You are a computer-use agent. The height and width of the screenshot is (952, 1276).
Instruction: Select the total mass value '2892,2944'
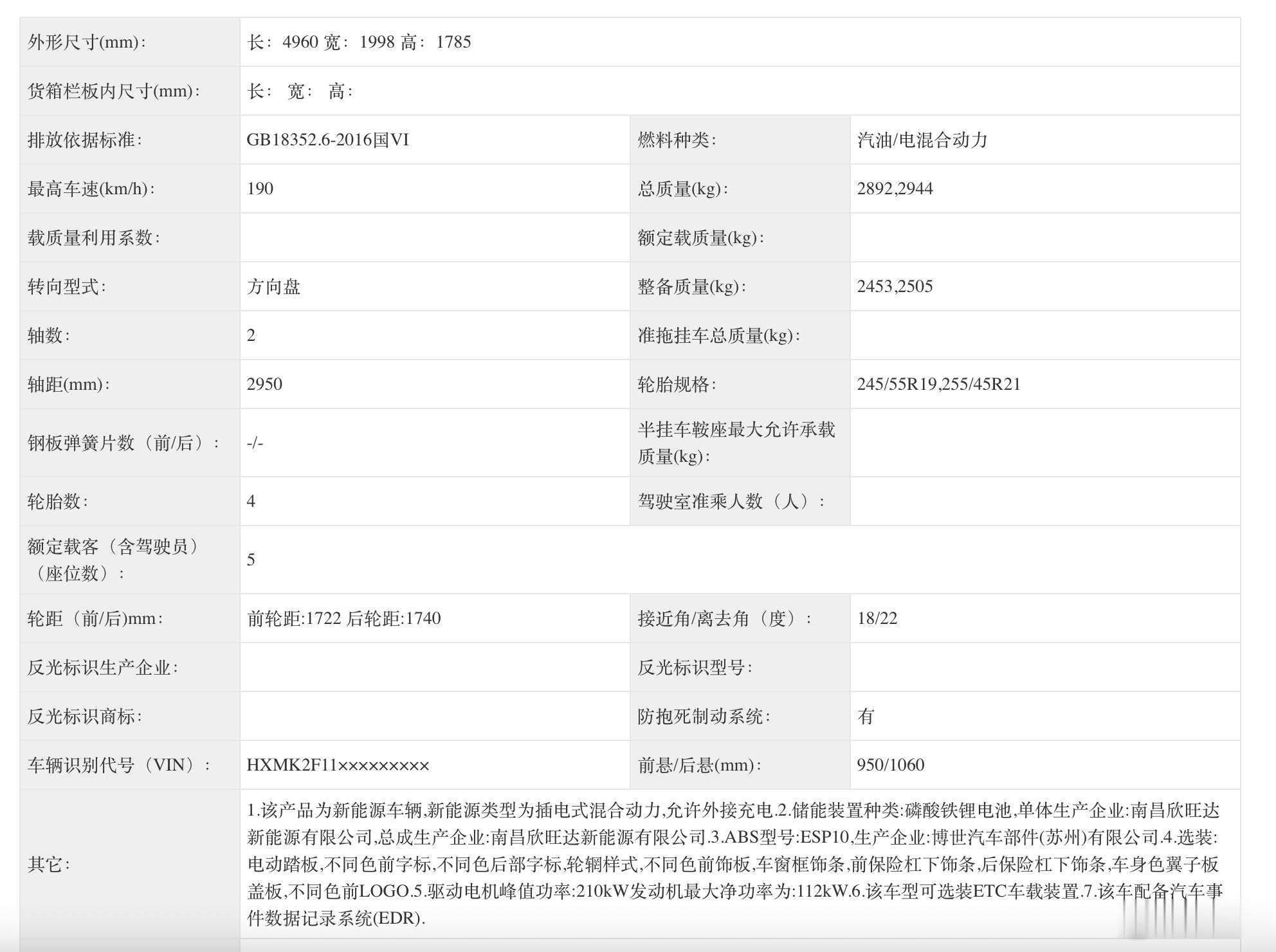[x=895, y=188]
